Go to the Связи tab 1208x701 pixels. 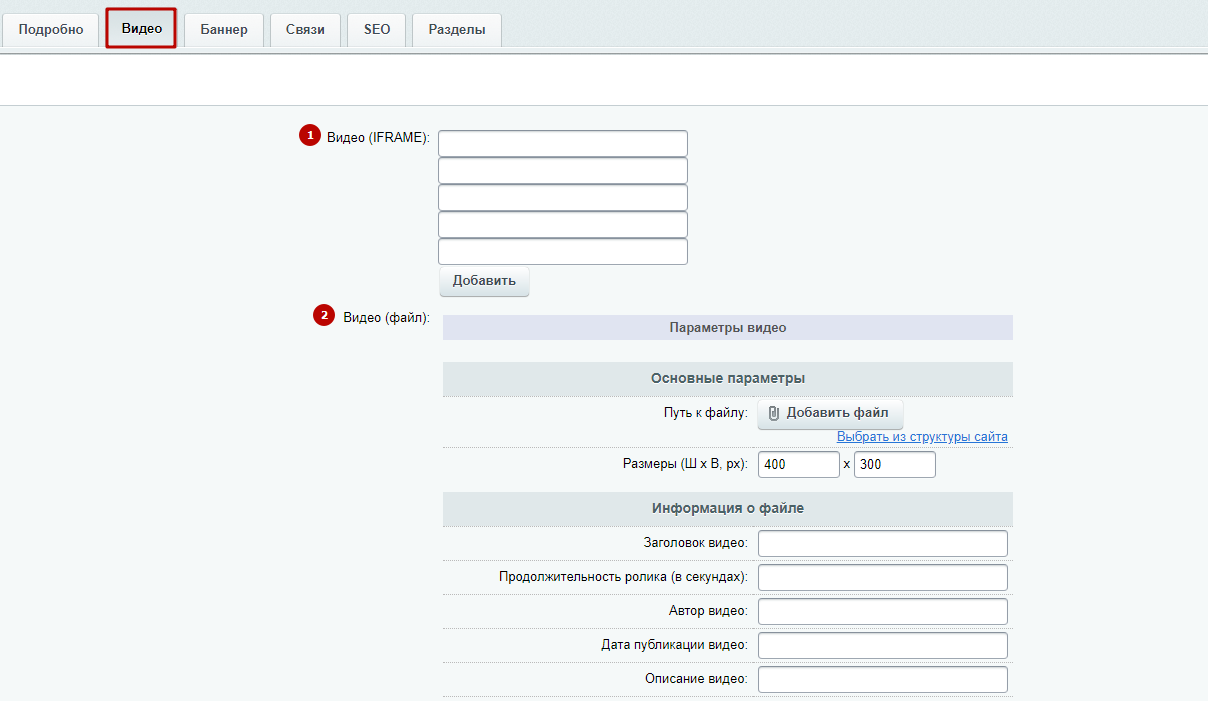tap(305, 29)
